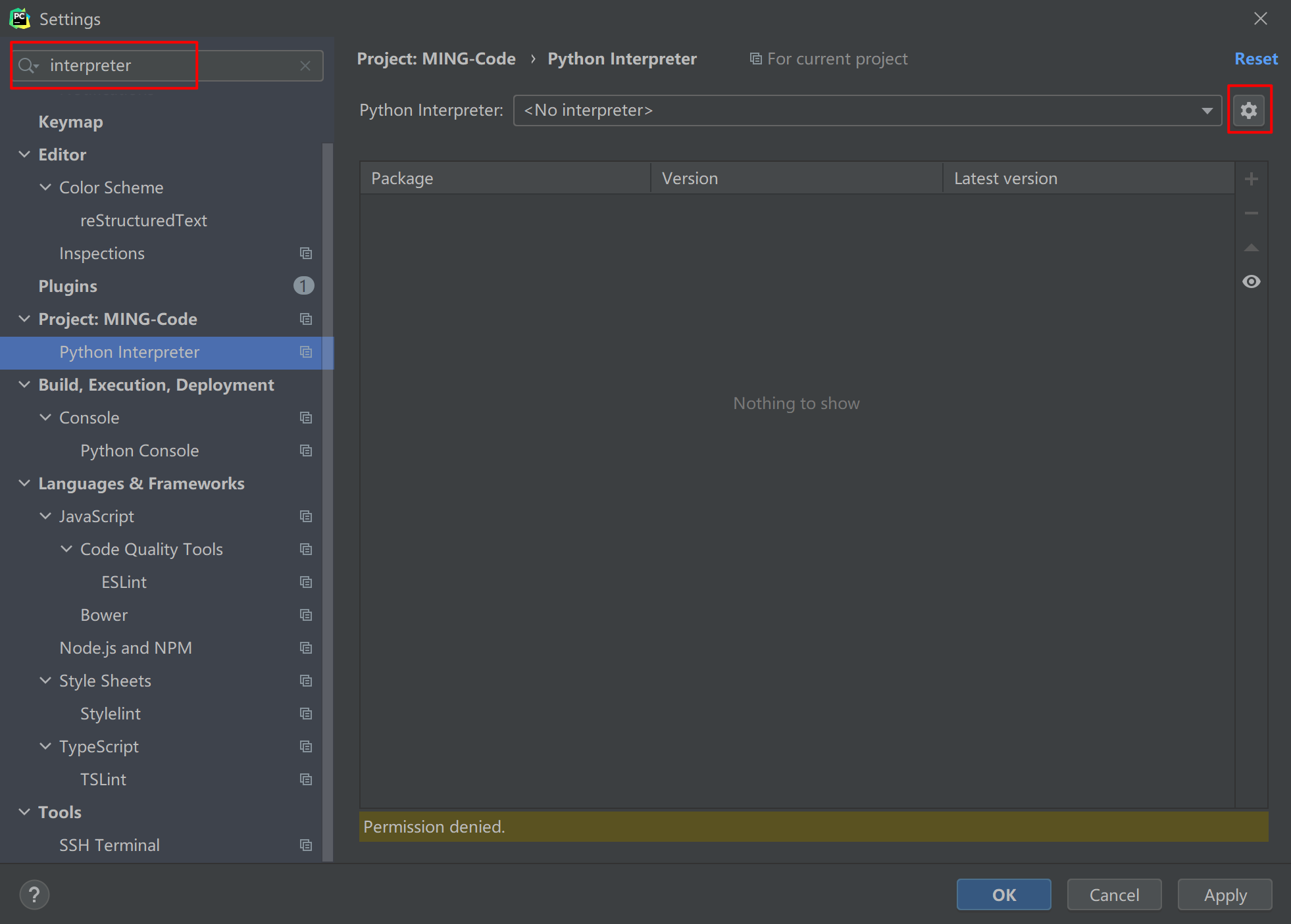Screen dimensions: 1291x924
Task: Collapse the Code Quality Tools node
Action: tap(66, 549)
